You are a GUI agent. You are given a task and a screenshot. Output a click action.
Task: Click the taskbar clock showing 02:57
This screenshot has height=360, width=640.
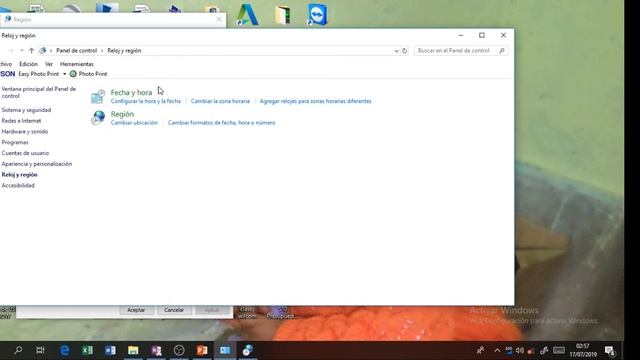[x=583, y=350]
